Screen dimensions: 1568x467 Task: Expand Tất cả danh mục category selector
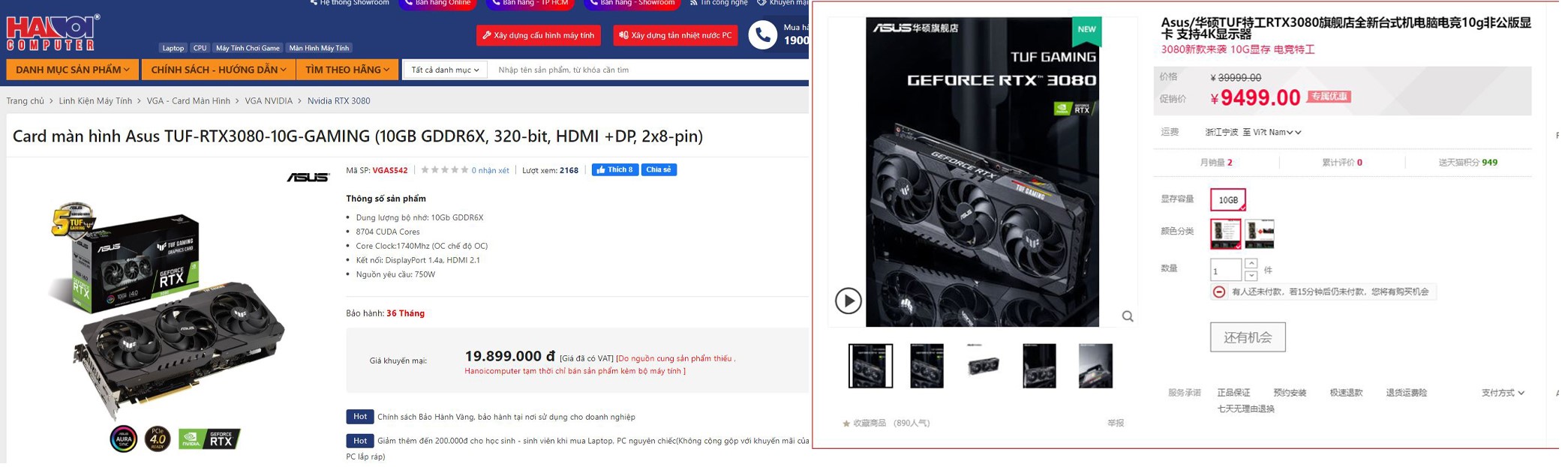pyautogui.click(x=447, y=70)
